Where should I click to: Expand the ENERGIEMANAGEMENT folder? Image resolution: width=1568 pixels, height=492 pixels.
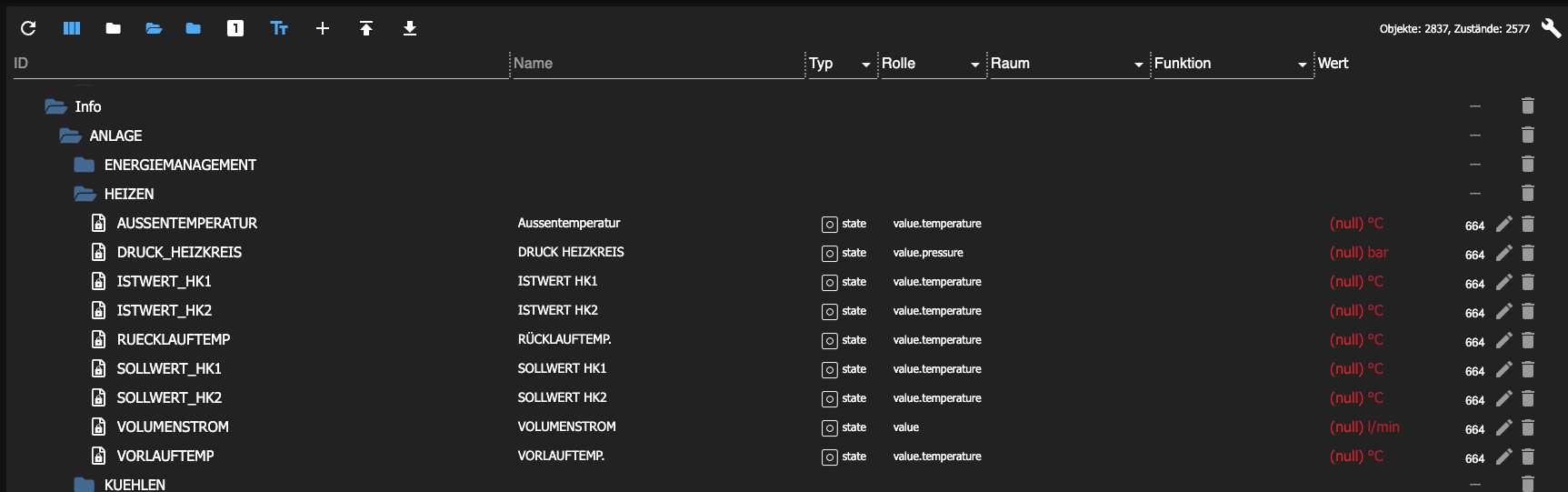coord(85,165)
